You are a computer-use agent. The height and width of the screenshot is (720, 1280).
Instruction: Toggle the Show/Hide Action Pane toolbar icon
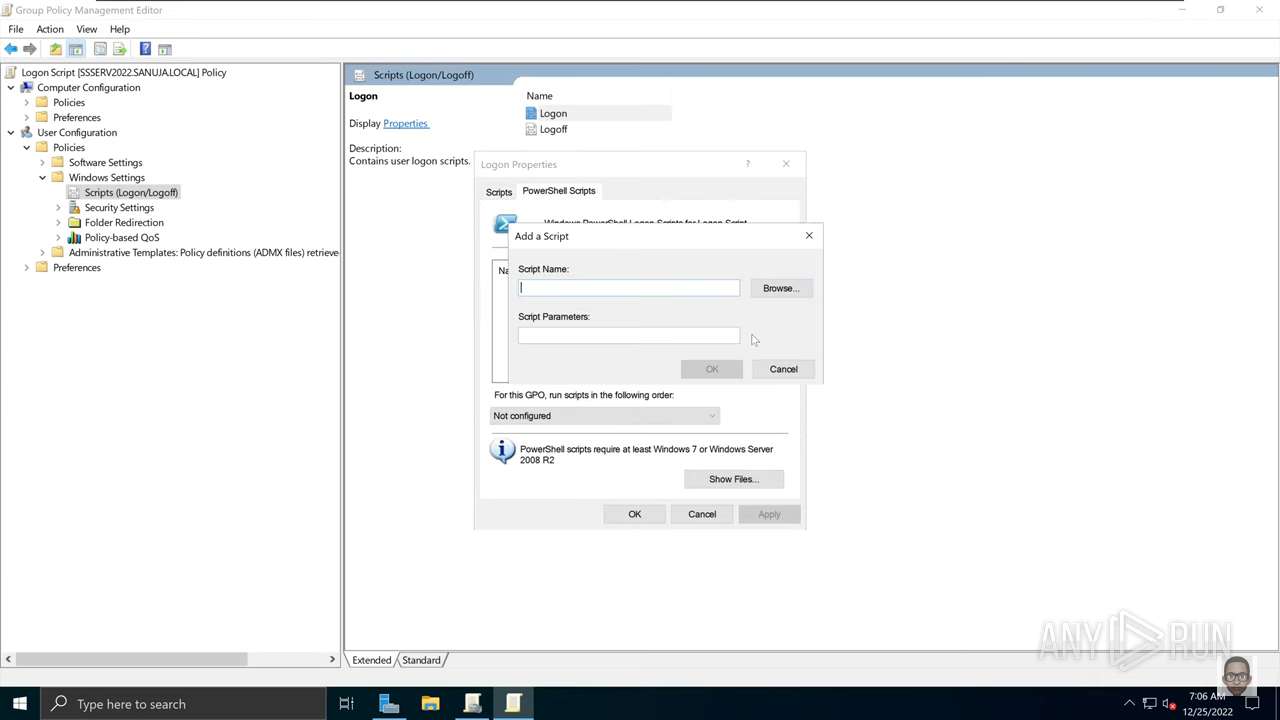tap(165, 49)
